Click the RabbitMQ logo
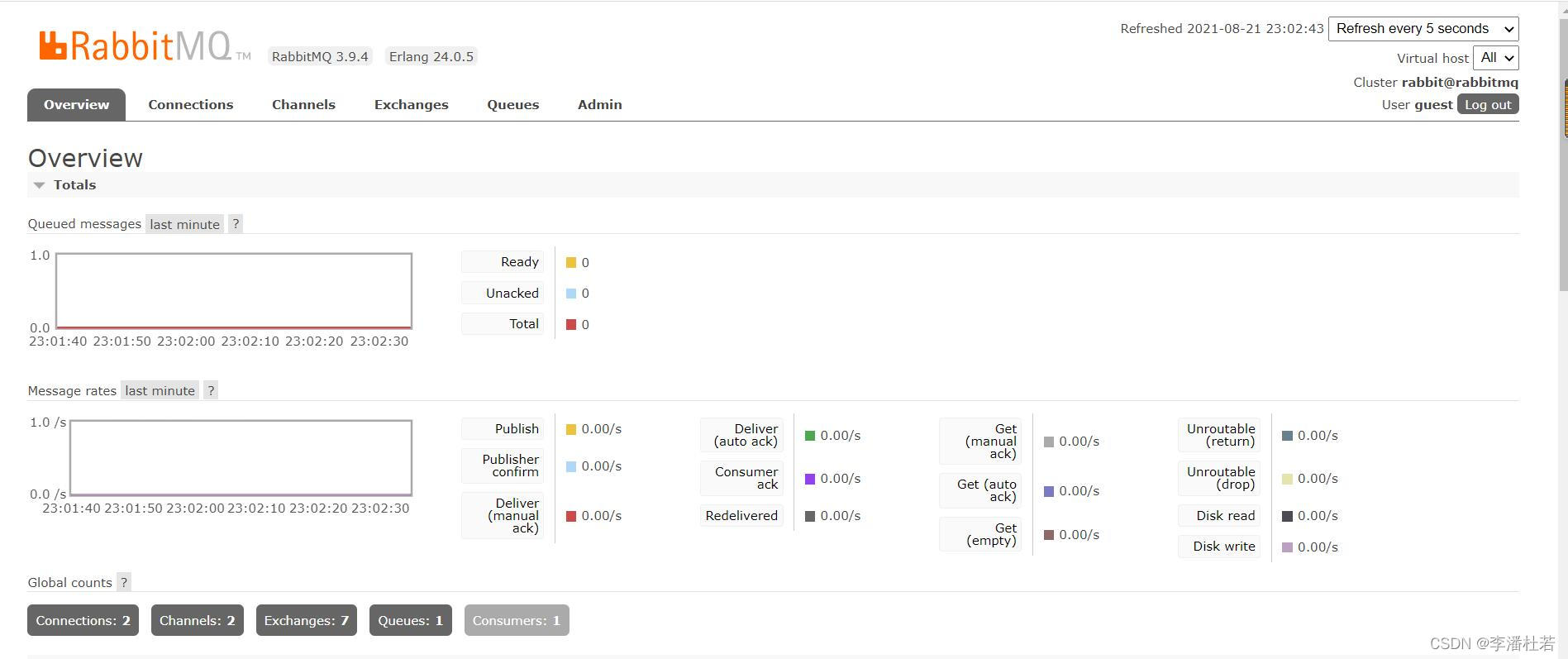1568x659 pixels. 145,46
